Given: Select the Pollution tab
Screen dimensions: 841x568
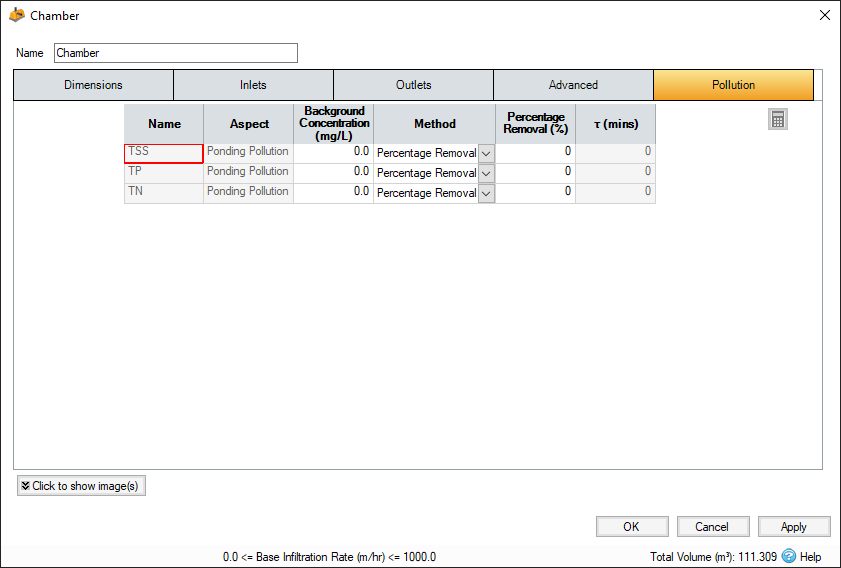Looking at the screenshot, I should coord(733,85).
